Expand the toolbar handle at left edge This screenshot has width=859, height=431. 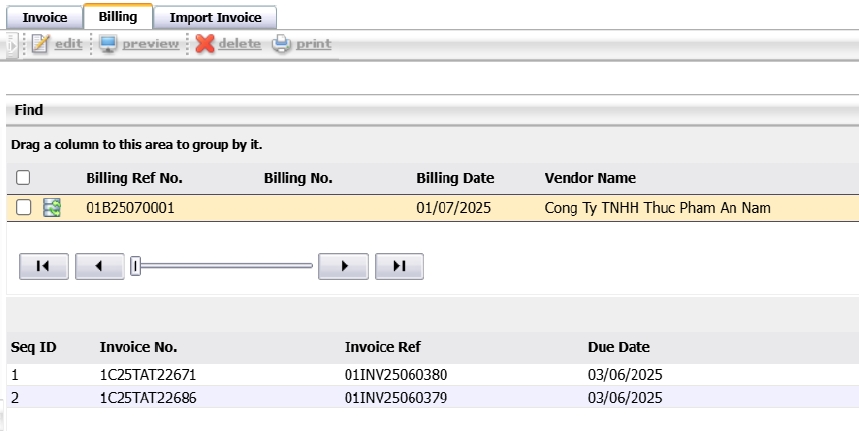10,44
